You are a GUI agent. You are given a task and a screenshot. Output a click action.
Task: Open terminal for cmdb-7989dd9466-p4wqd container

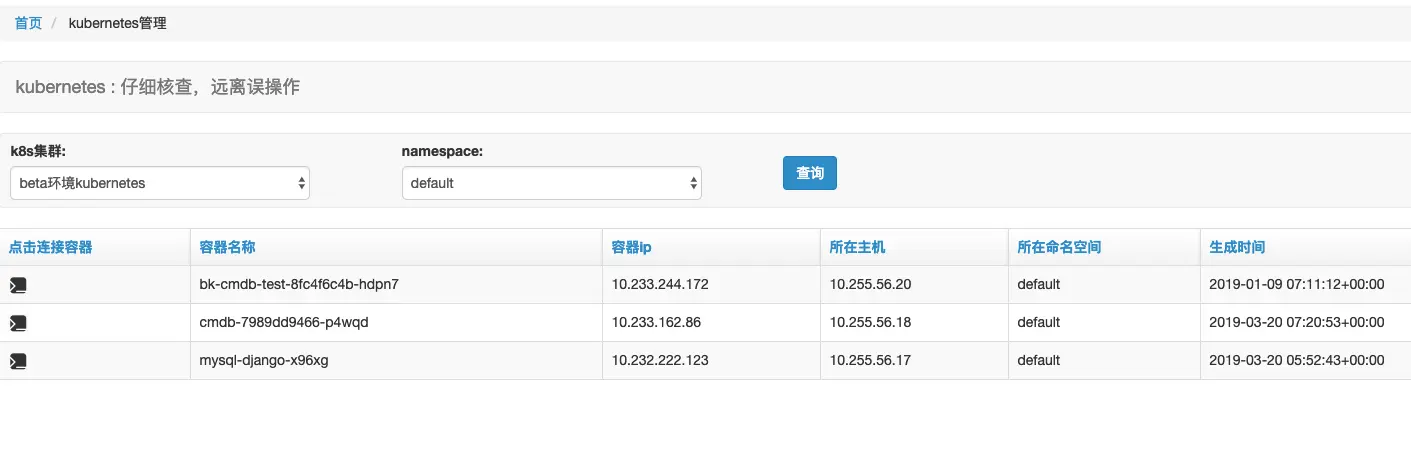18,323
